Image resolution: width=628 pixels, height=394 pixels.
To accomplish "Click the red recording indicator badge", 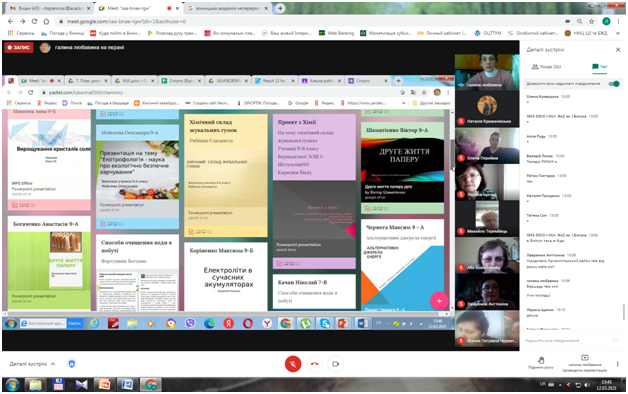I will (x=19, y=48).
